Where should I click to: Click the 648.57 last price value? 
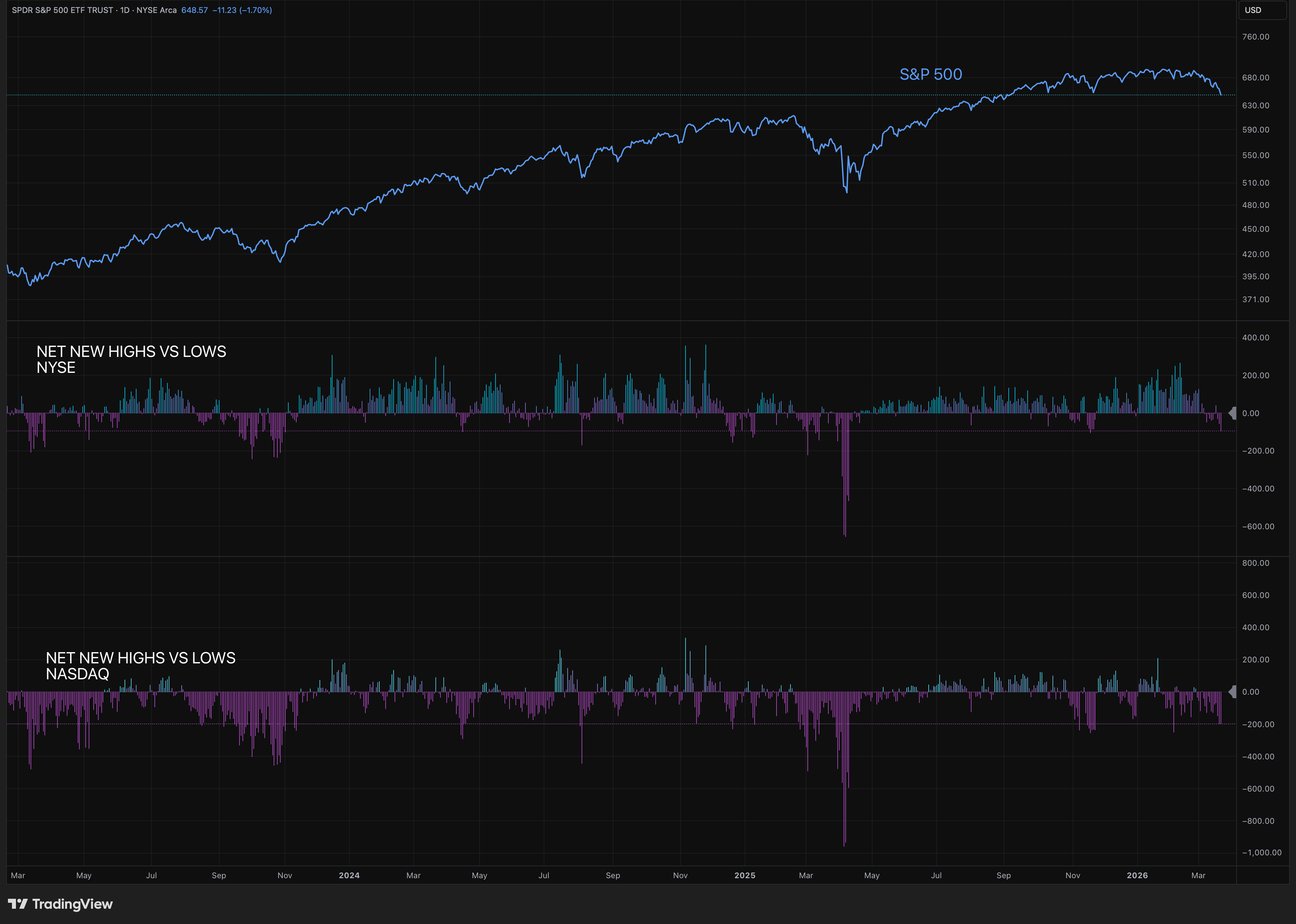(194, 10)
